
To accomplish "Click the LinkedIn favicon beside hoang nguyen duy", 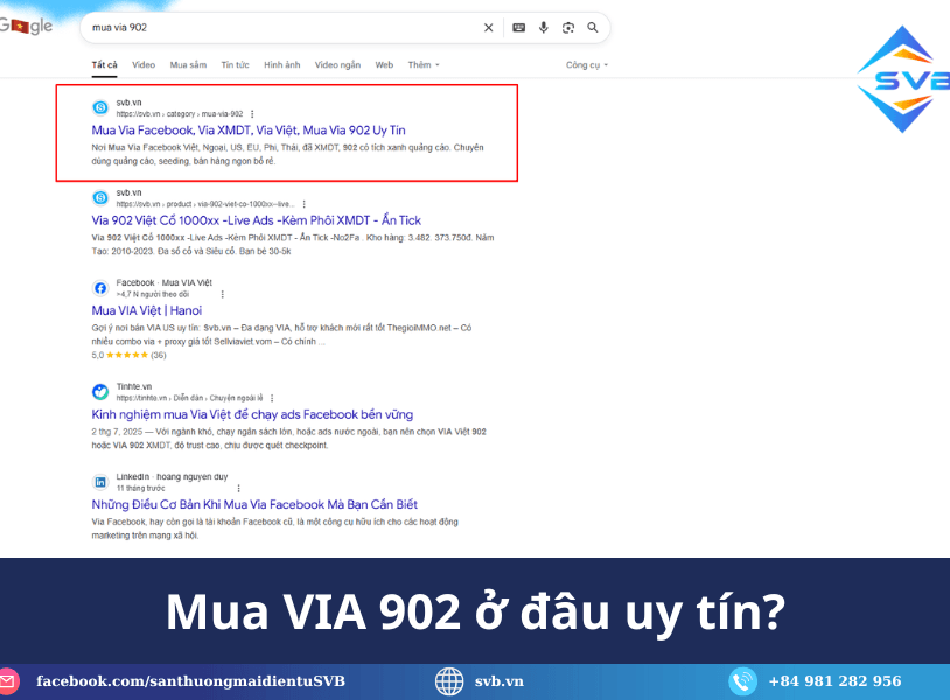I will tap(100, 481).
